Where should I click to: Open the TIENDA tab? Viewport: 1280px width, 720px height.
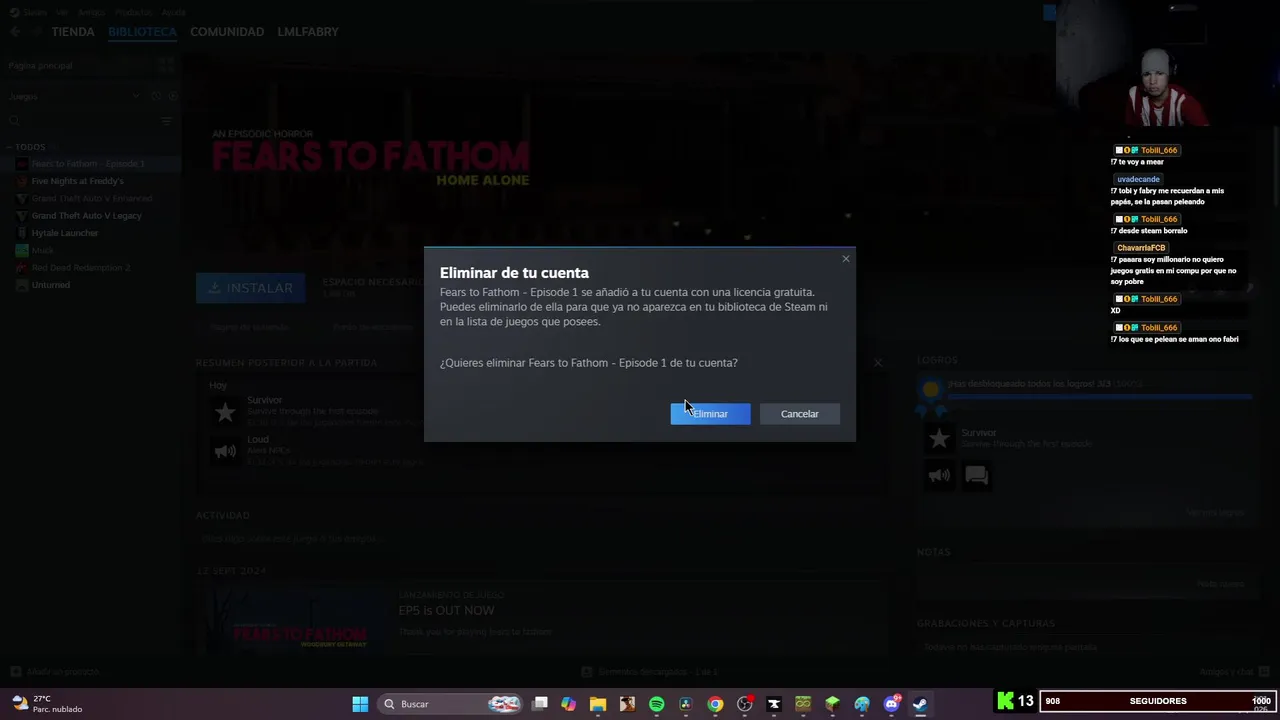(x=73, y=32)
